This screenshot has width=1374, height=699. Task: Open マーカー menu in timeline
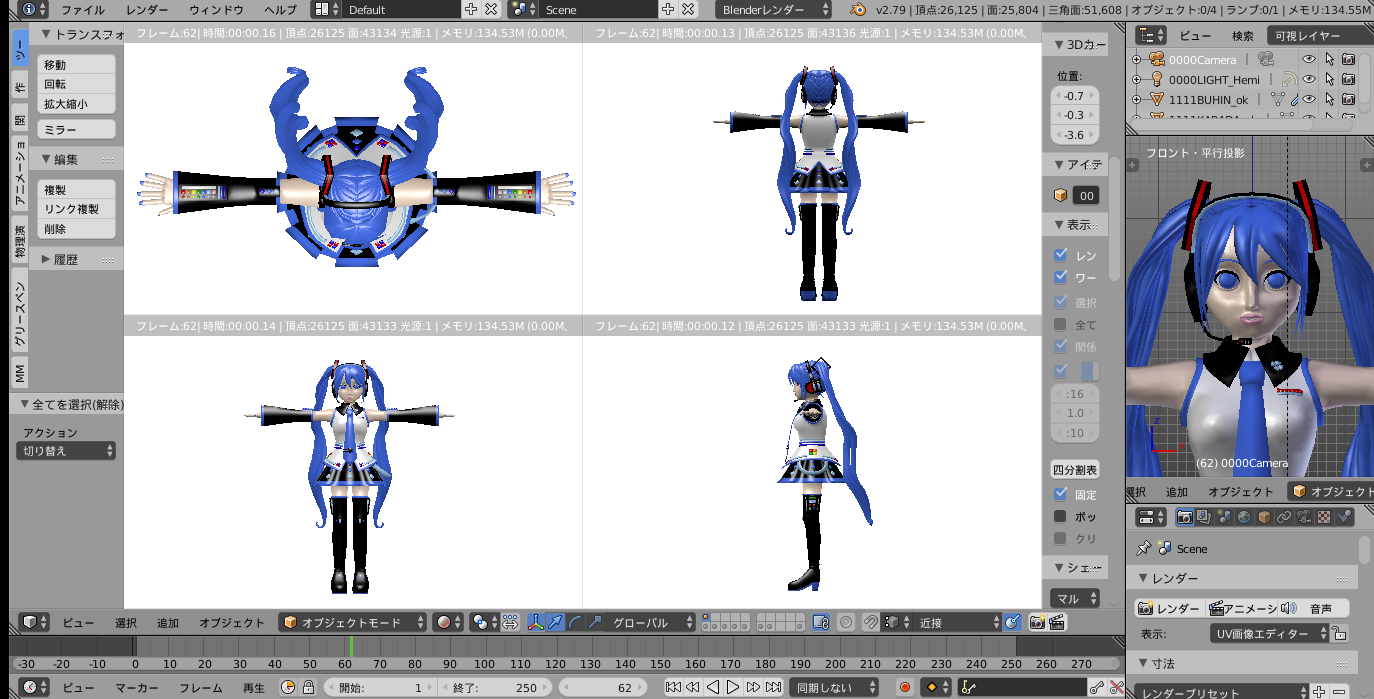point(136,687)
